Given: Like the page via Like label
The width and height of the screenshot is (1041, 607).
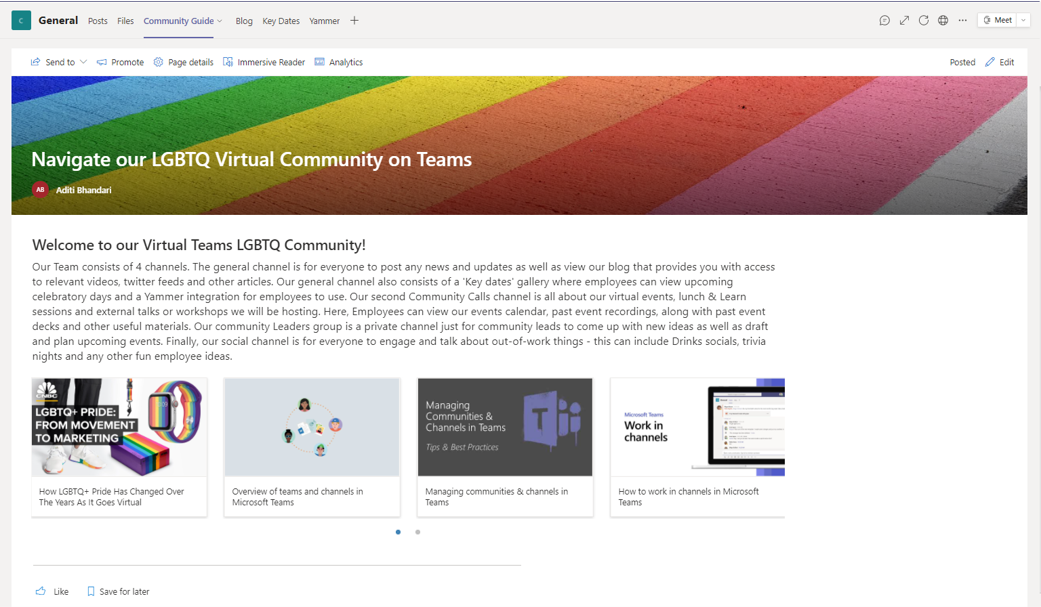Looking at the screenshot, I should pyautogui.click(x=61, y=592).
